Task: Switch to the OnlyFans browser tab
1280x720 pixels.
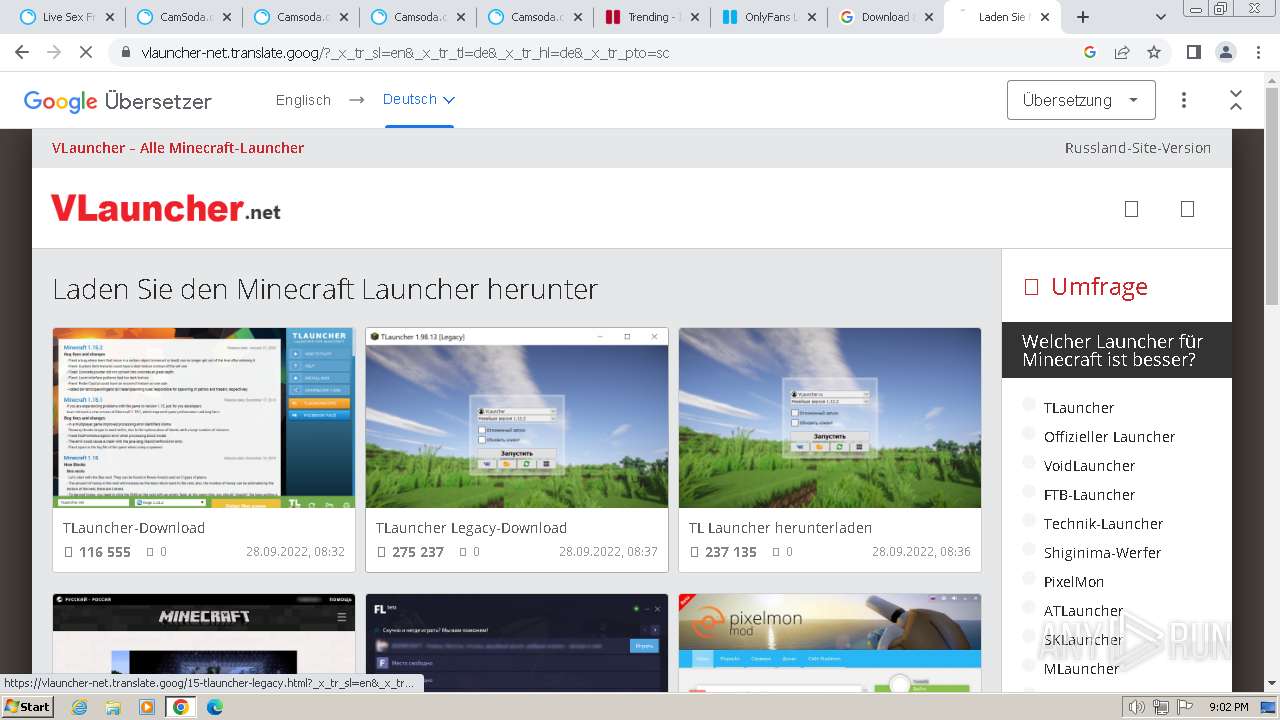Action: tap(768, 17)
